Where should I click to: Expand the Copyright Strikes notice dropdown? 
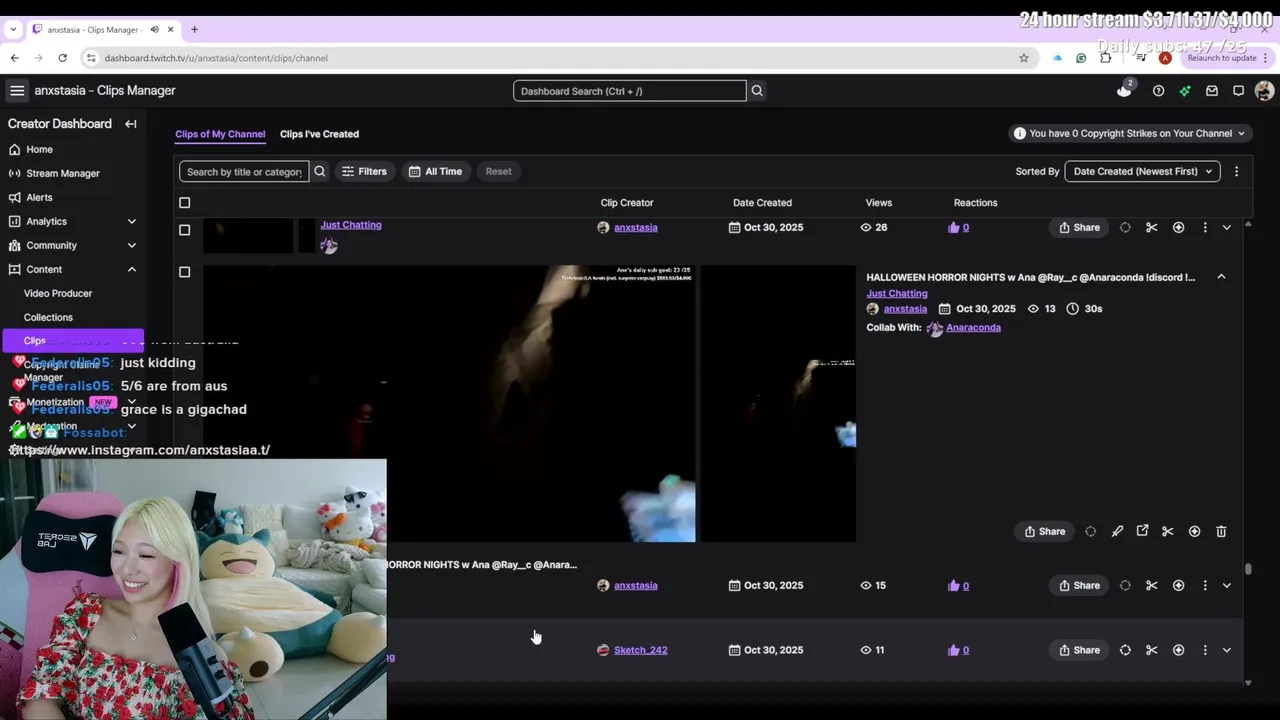1130,133
